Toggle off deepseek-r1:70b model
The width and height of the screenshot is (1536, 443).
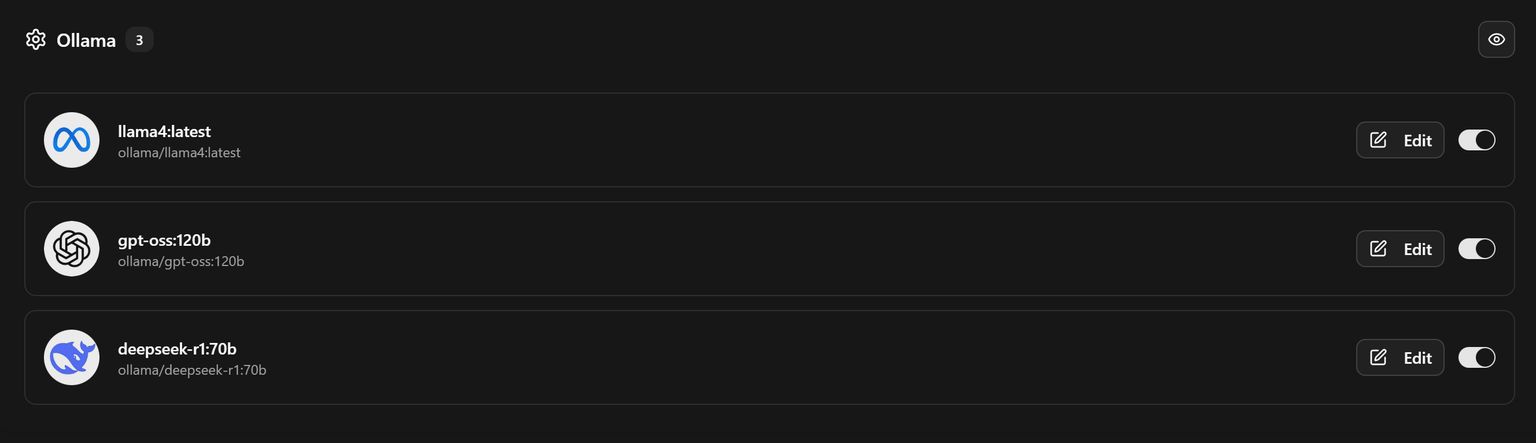tap(1476, 357)
